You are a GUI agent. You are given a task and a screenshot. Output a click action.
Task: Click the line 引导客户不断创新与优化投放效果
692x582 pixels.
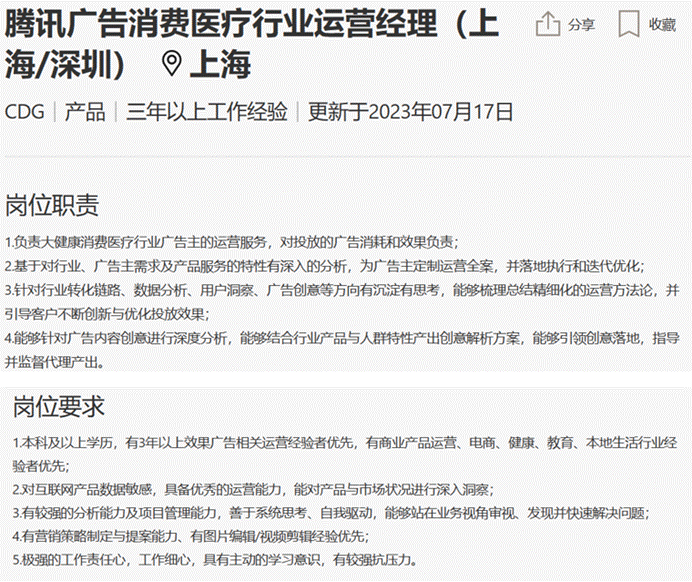pos(107,314)
